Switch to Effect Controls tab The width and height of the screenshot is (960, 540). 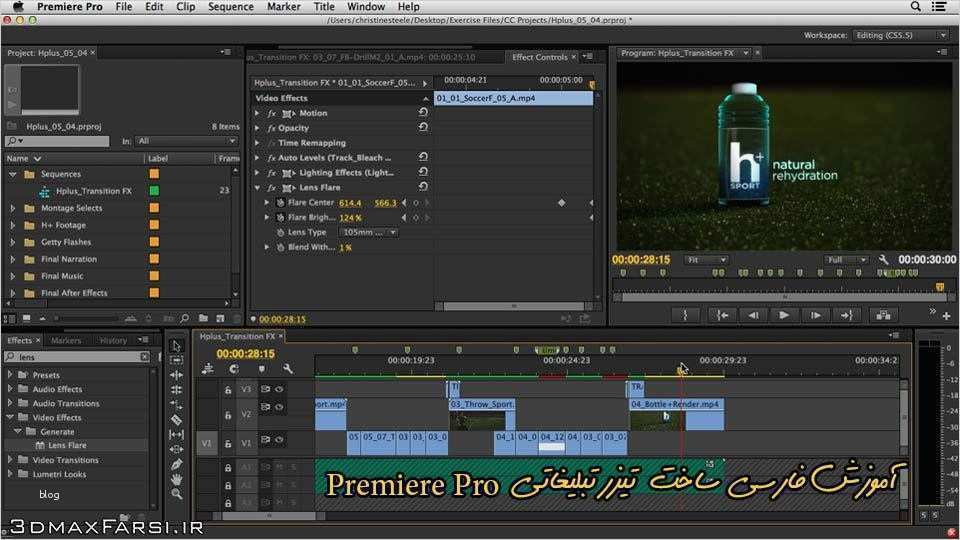(x=539, y=57)
